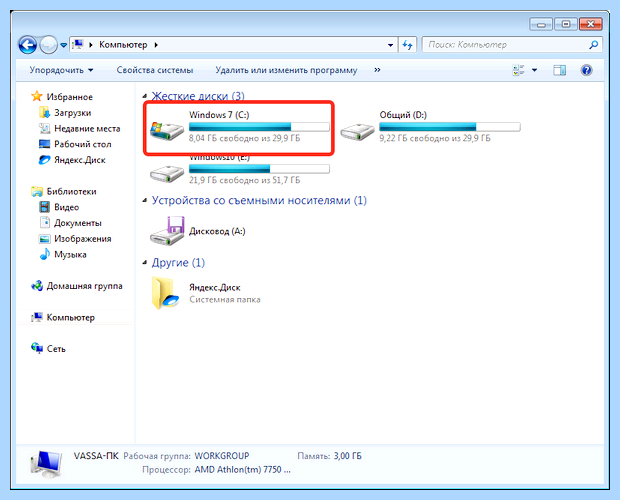
Task: Click the Windows 7 (C:) drive label
Action: click(x=219, y=115)
